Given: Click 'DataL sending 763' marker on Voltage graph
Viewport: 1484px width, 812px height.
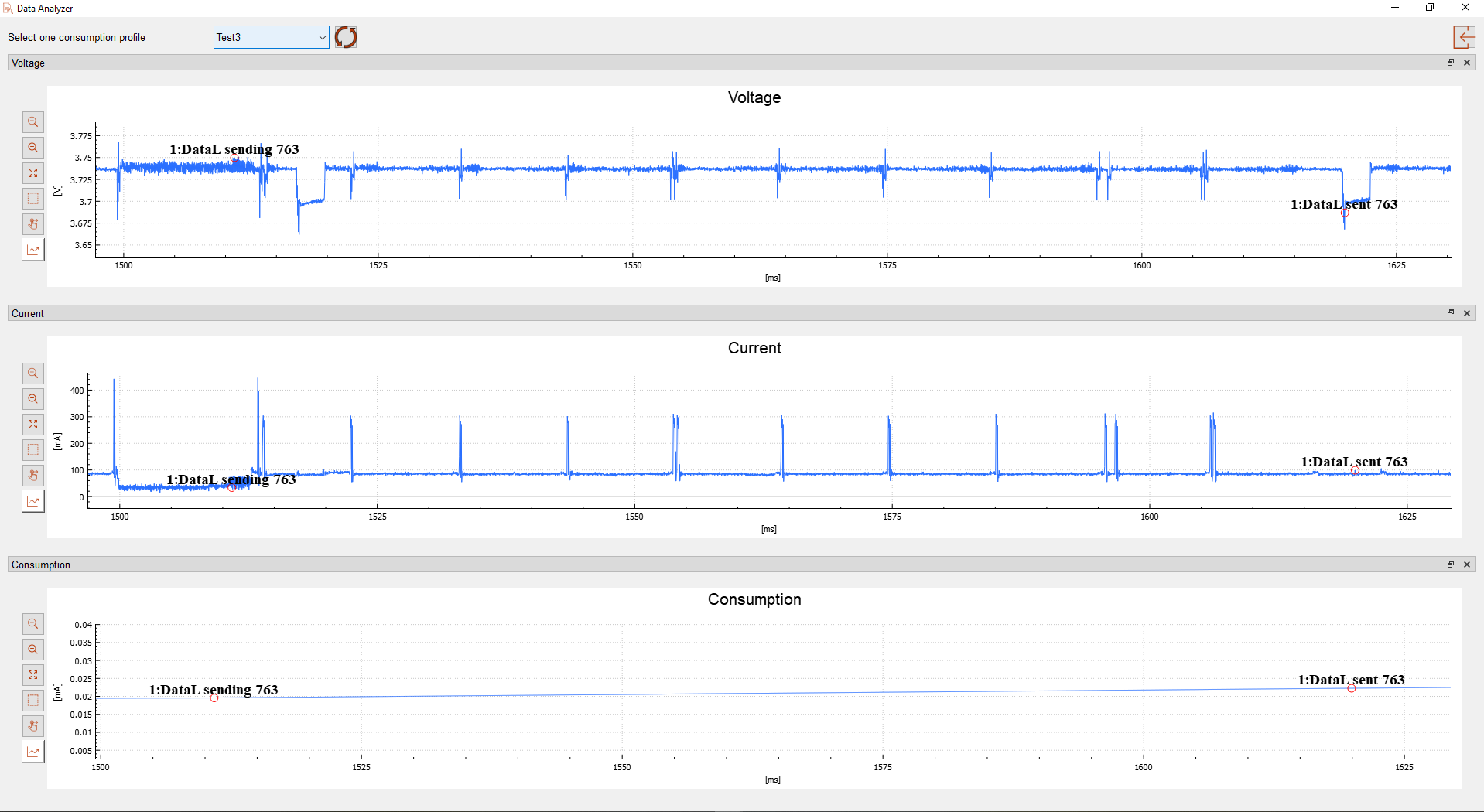Looking at the screenshot, I should pos(234,159).
